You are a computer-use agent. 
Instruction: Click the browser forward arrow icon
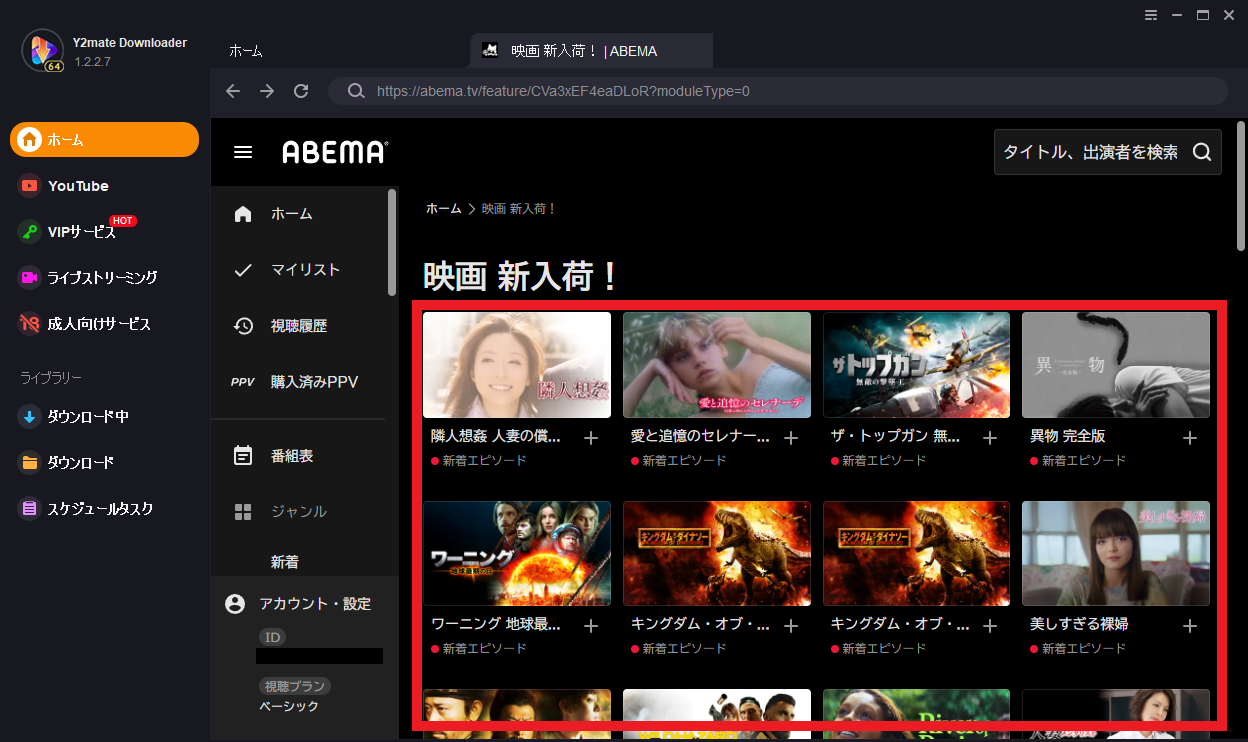[x=267, y=91]
